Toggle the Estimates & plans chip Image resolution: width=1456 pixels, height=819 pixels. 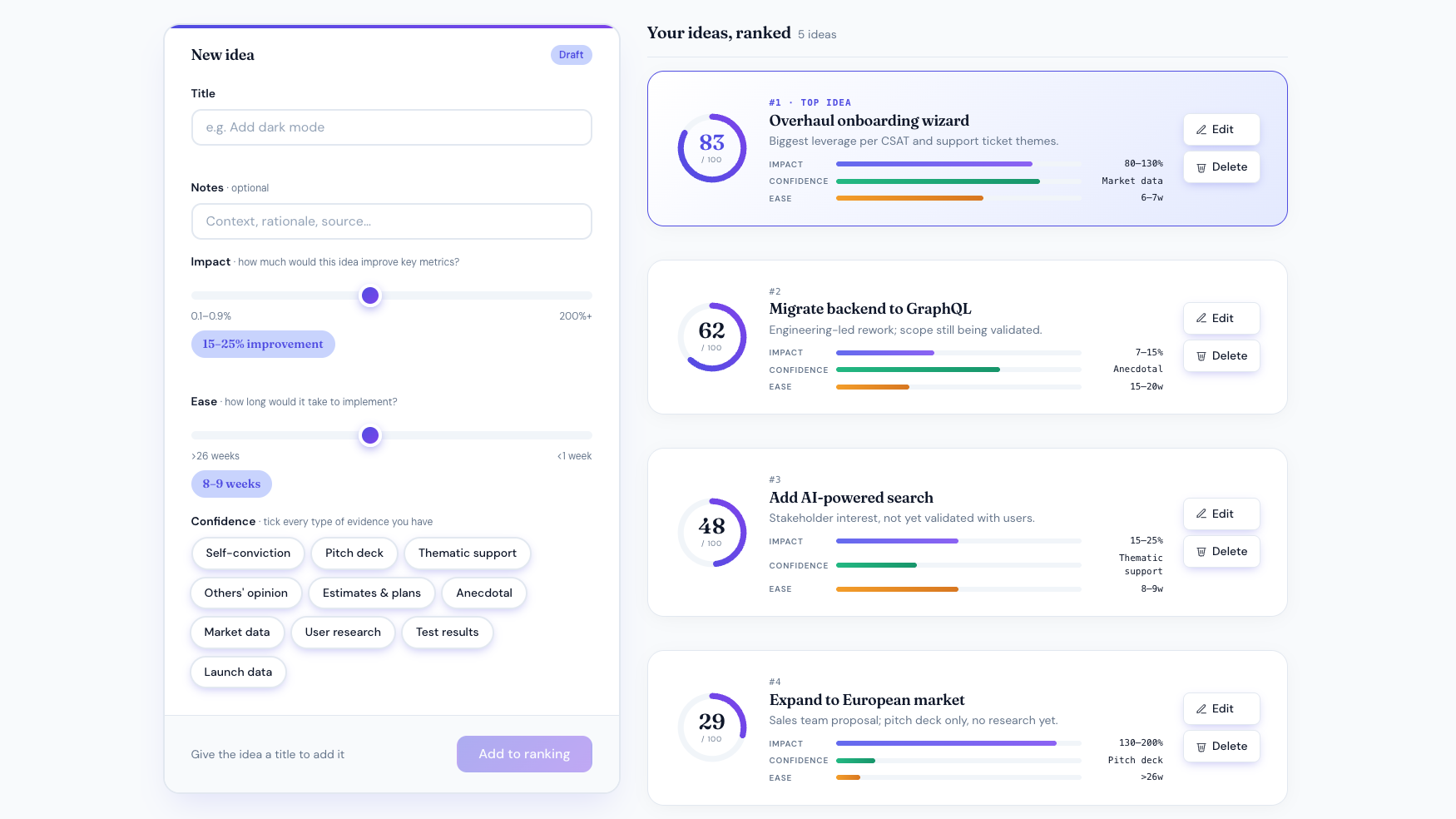371,593
